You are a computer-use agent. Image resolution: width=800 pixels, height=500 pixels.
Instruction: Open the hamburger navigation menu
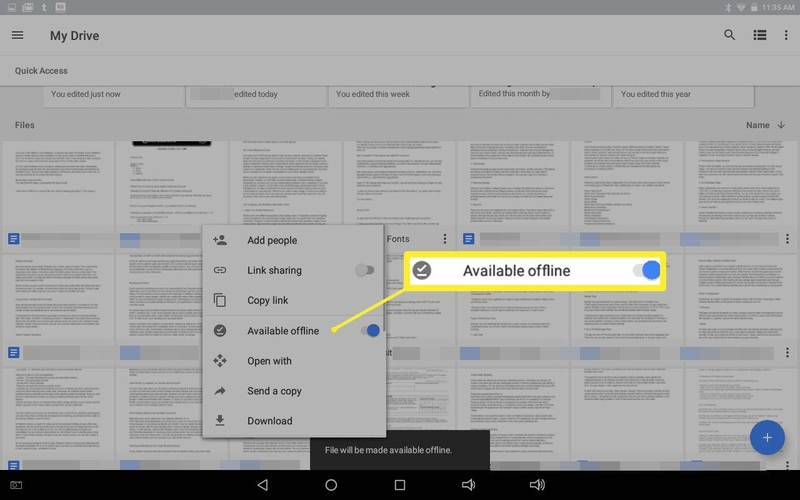[17, 35]
